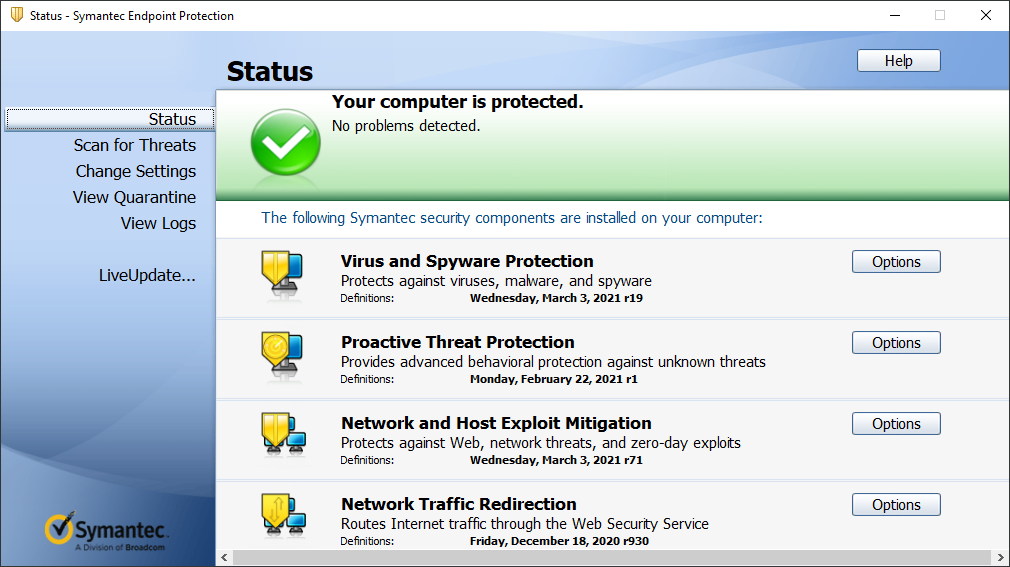1010x567 pixels.
Task: Click the horizontal scrollbar left arrow
Action: [x=224, y=557]
